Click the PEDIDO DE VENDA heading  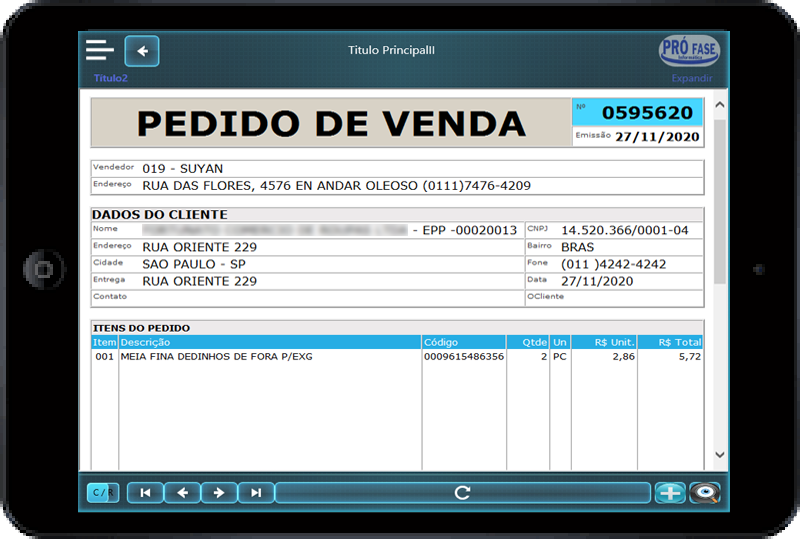pos(331,124)
